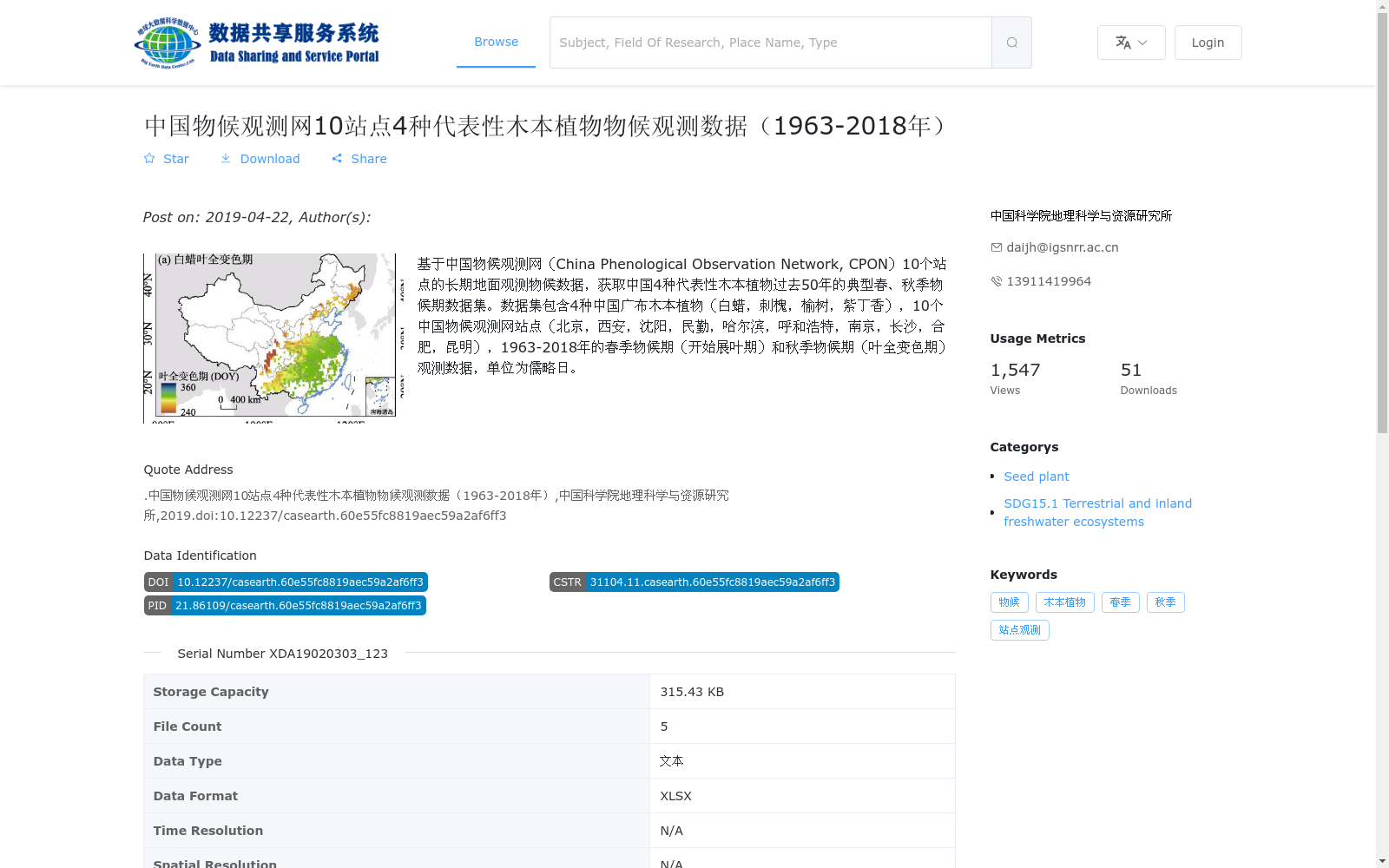Open SDG15.1 Terrestrial and inland freshwater link
This screenshot has width=1389, height=868.
[1097, 512]
